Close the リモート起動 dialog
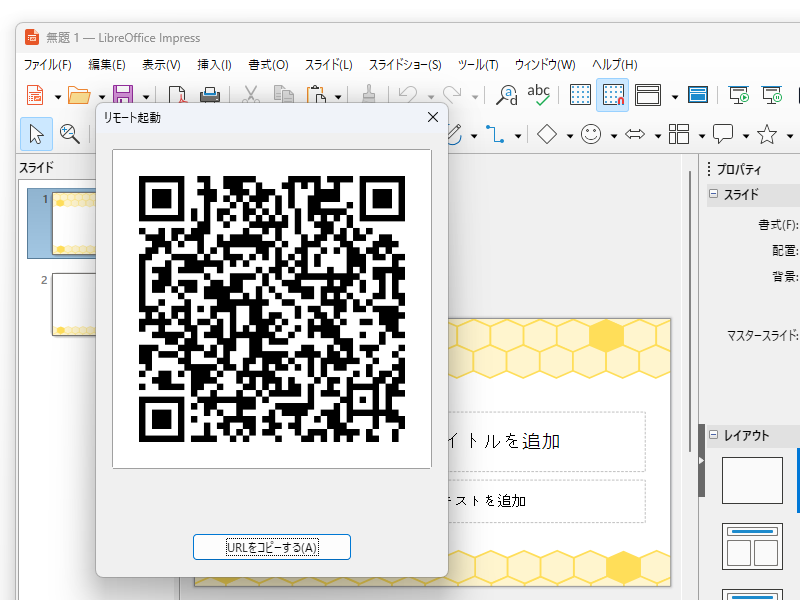800x600 pixels. [433, 117]
